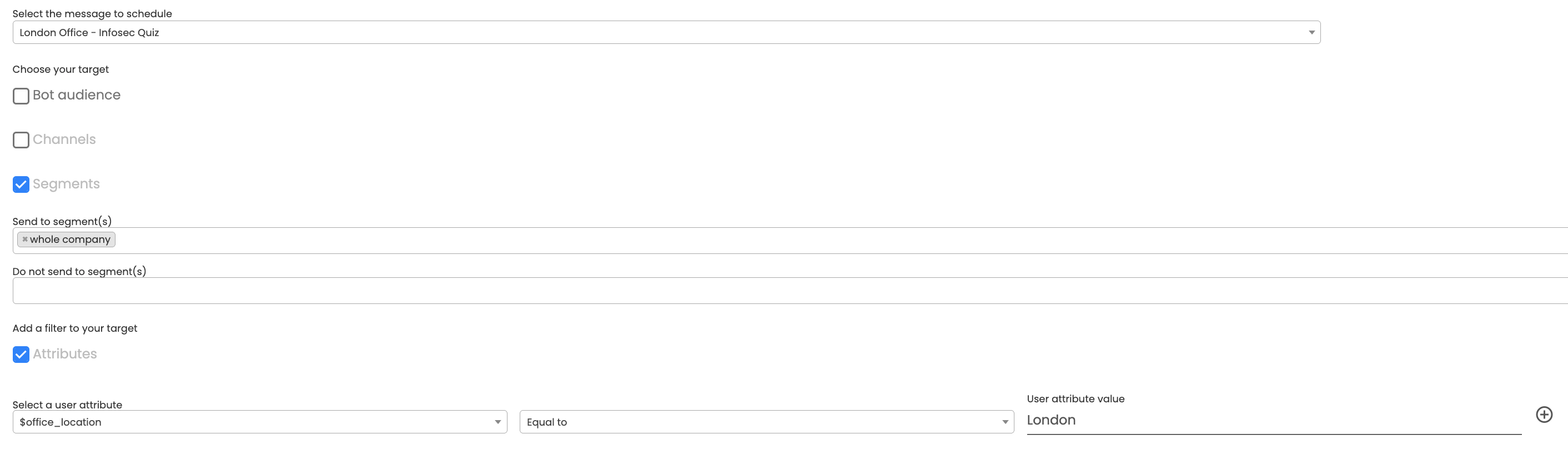Click the plus circle add-filter icon
Image resolution: width=1568 pixels, height=449 pixels.
click(1544, 415)
